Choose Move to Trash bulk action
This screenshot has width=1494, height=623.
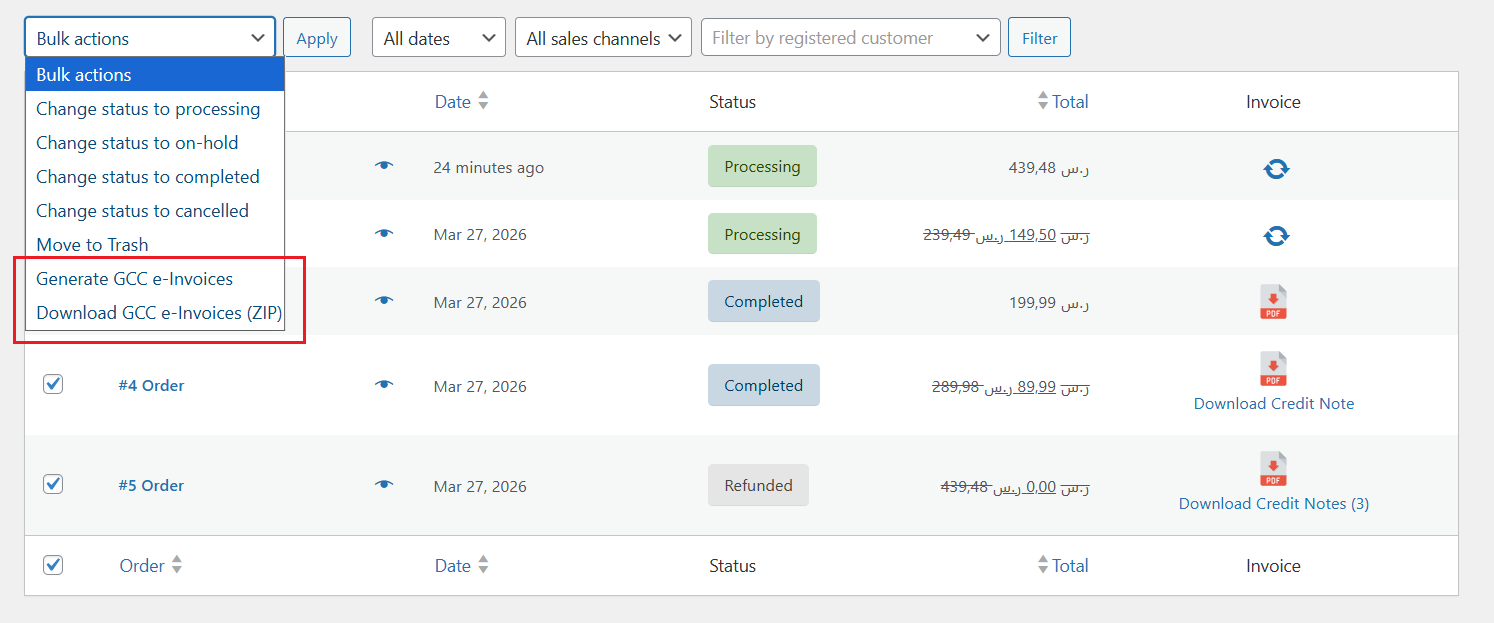92,244
